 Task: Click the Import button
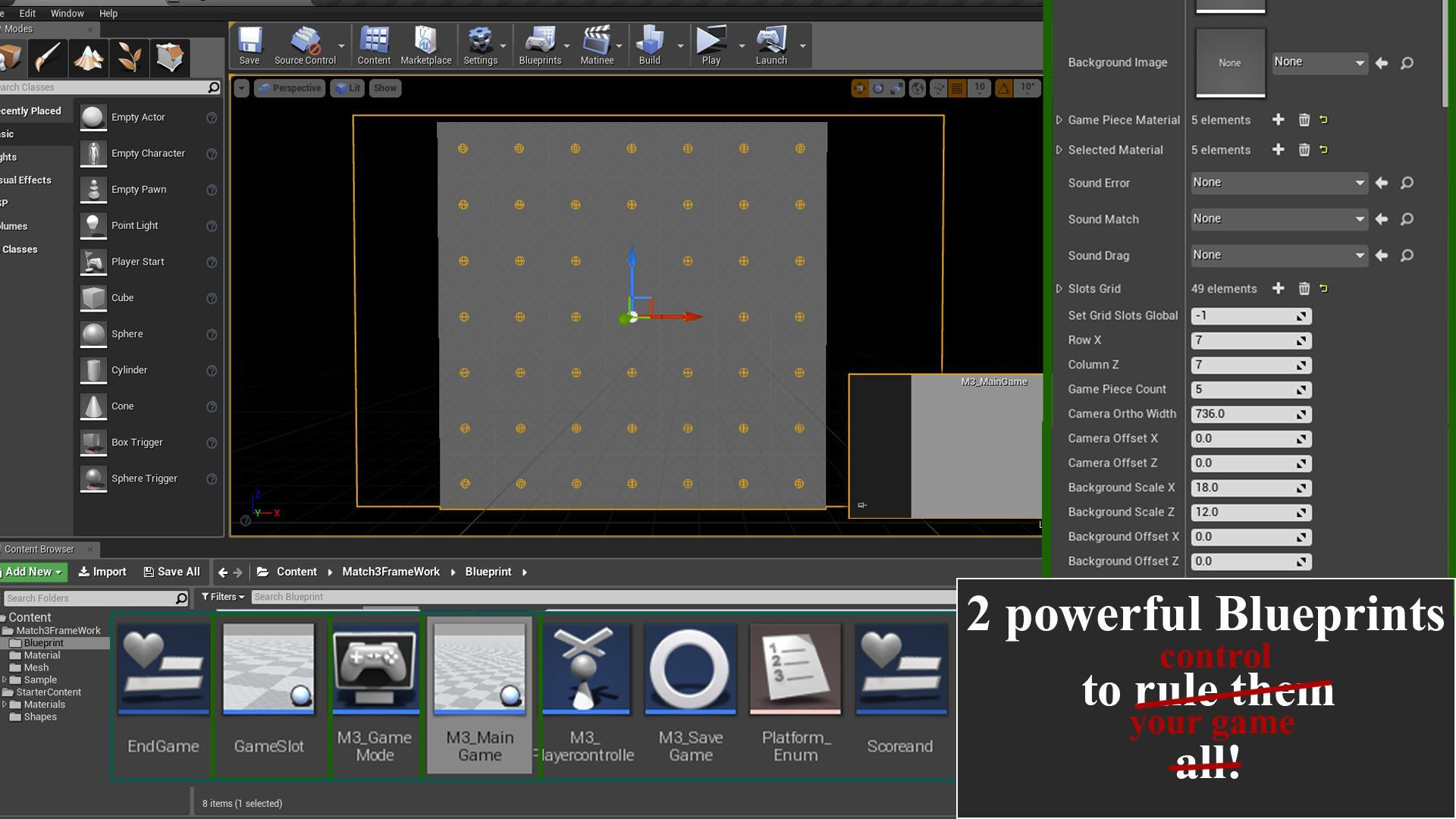click(102, 572)
